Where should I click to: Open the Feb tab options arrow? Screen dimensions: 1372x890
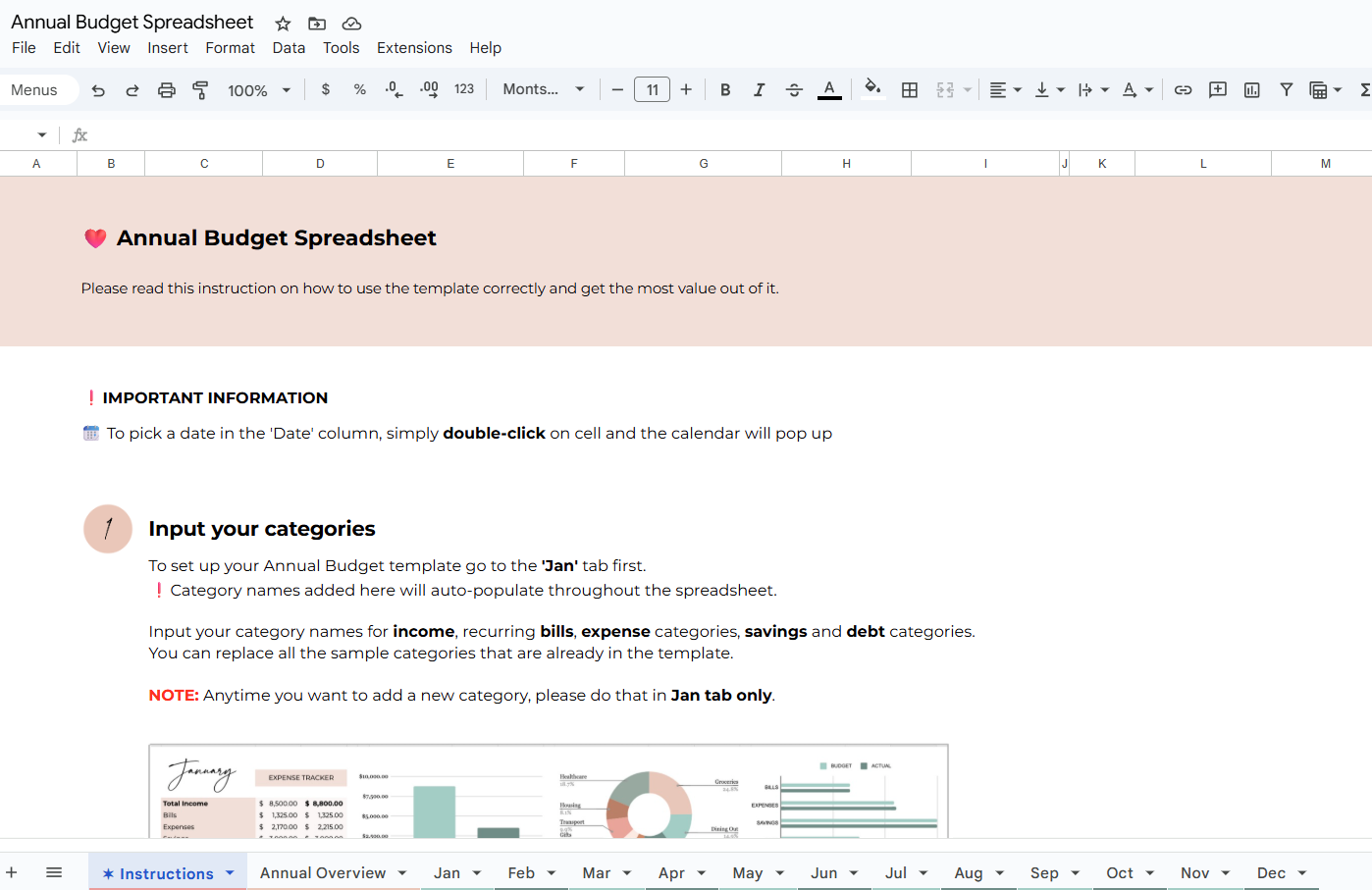pyautogui.click(x=552, y=872)
